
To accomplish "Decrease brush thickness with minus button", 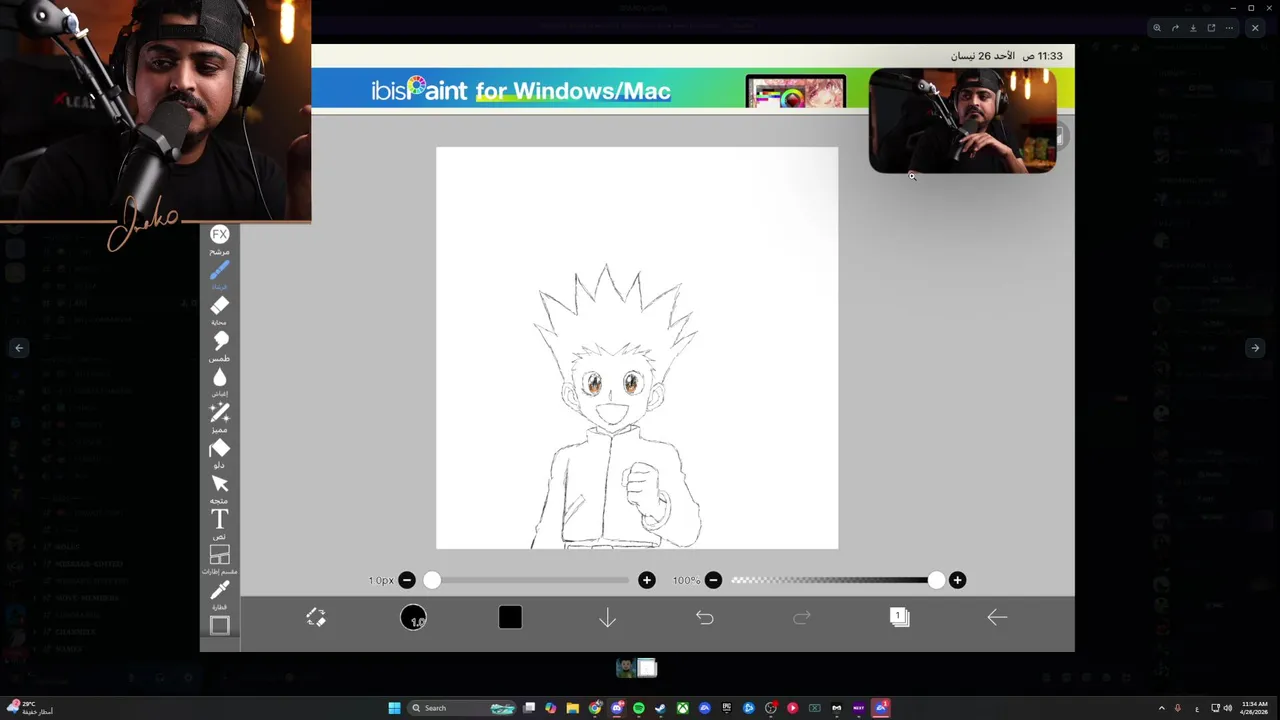I will tap(407, 580).
